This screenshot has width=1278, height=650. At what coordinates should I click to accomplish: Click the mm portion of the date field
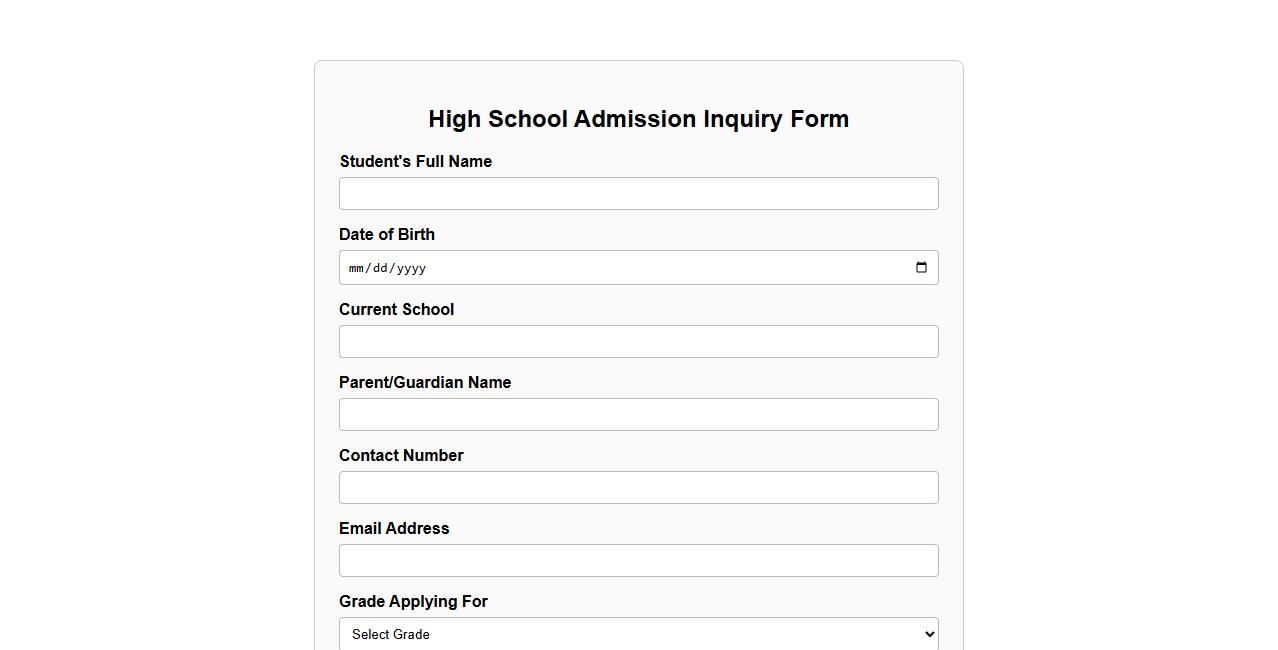click(x=356, y=268)
